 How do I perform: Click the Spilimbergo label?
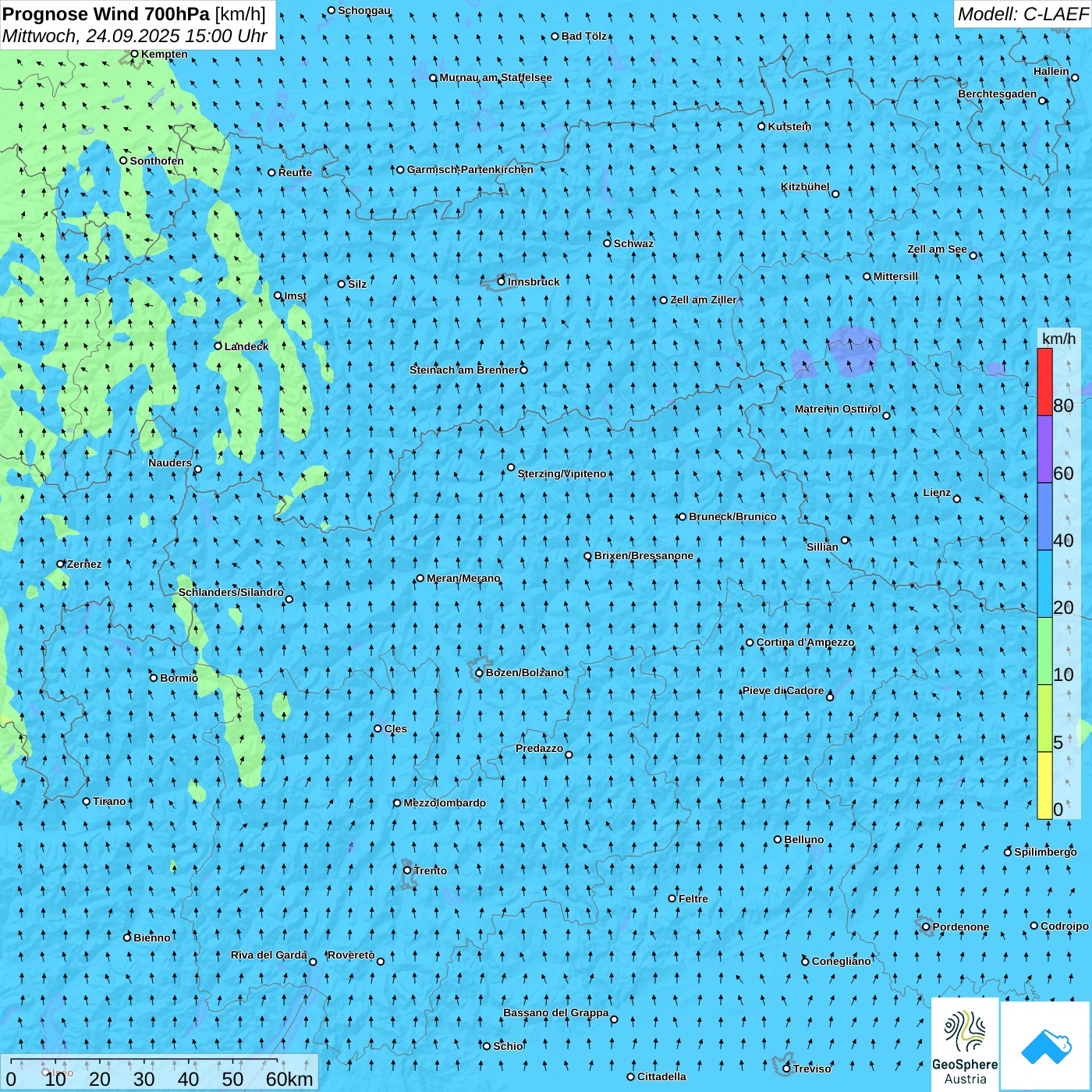(1045, 852)
